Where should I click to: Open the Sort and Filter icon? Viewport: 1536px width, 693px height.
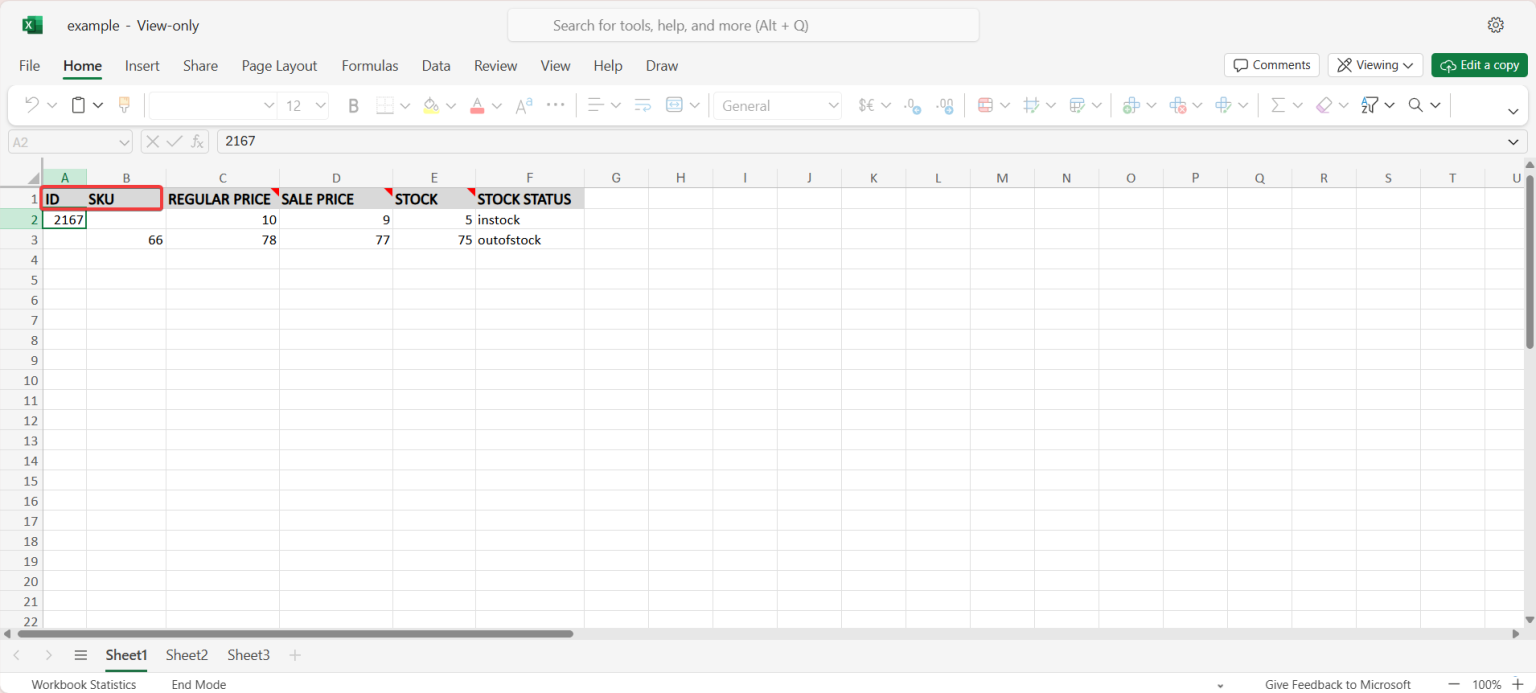pyautogui.click(x=1370, y=105)
